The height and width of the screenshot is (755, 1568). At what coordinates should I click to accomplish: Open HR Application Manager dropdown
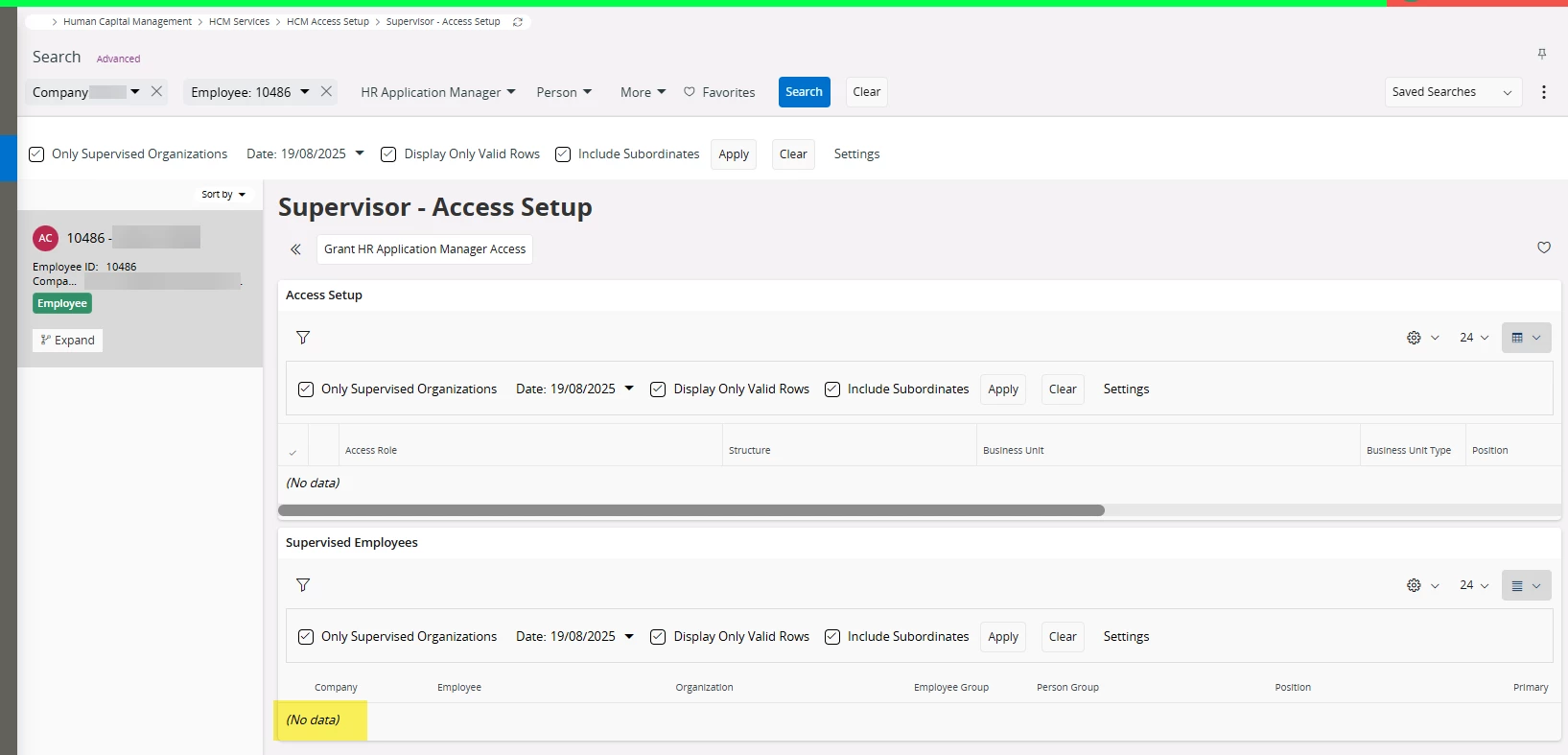click(x=438, y=92)
